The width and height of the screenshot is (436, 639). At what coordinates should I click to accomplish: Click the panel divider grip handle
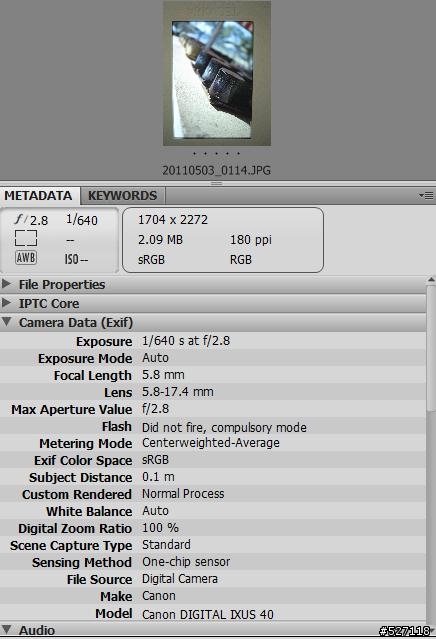point(216,183)
